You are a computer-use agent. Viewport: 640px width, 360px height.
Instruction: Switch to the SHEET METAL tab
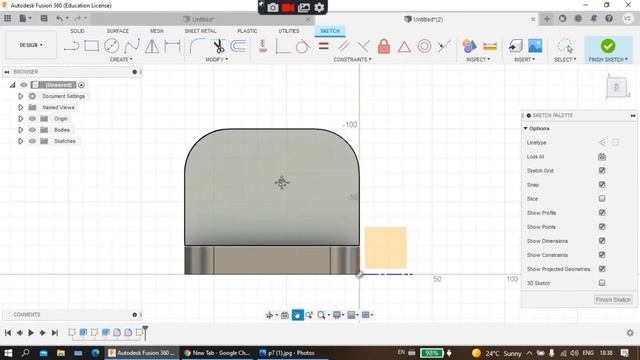tap(200, 31)
